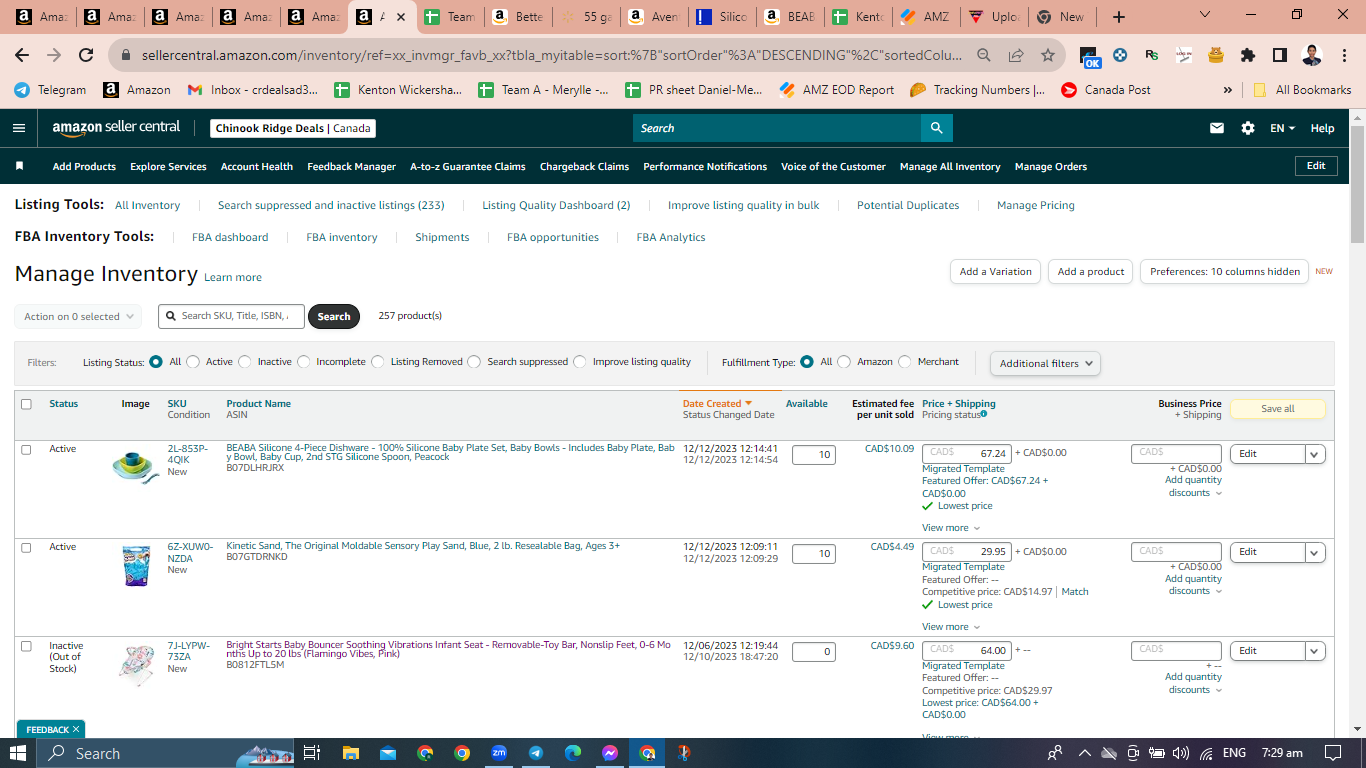This screenshot has height=768, width=1366.
Task: Open the browser extensions puzzle icon
Action: [x=1248, y=55]
